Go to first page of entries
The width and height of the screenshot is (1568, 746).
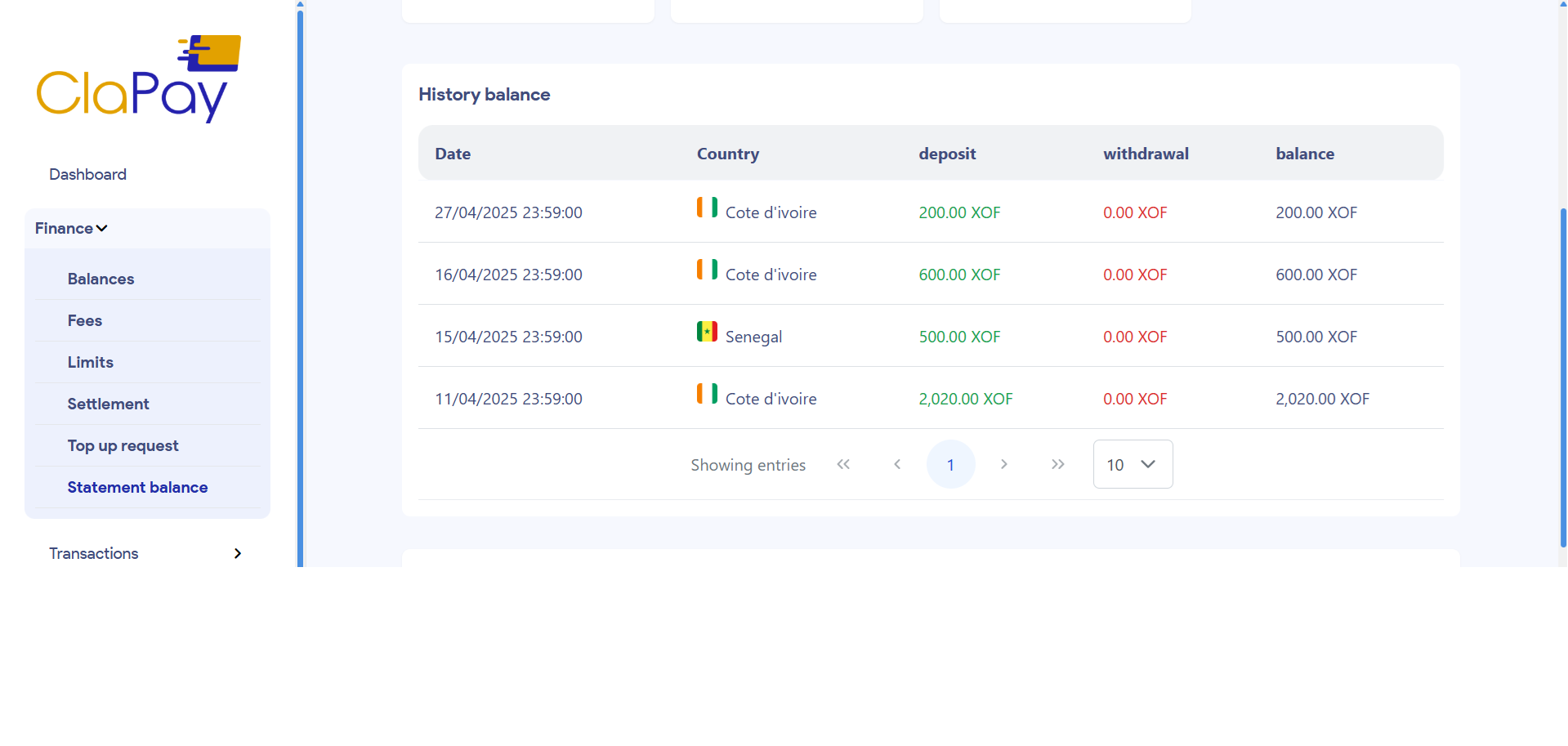click(843, 464)
